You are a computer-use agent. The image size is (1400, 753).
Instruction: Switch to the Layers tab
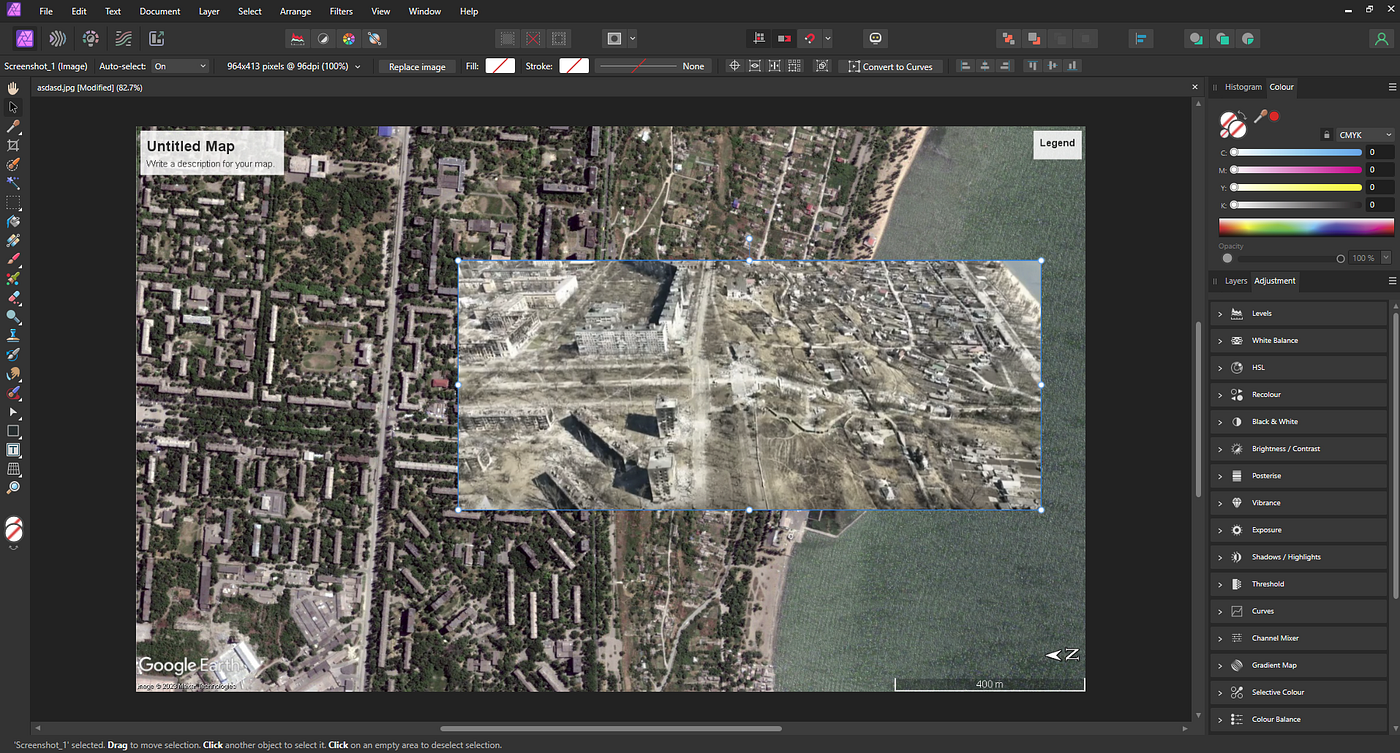click(x=1236, y=281)
